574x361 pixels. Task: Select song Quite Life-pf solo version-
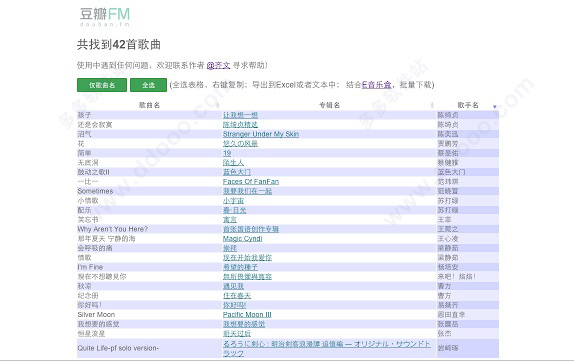pyautogui.click(x=118, y=348)
